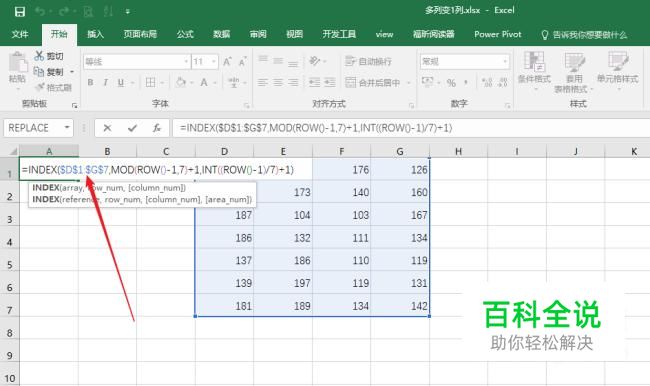This screenshot has height=386, width=650.
Task: Click the increase font size icon
Action: (227, 62)
